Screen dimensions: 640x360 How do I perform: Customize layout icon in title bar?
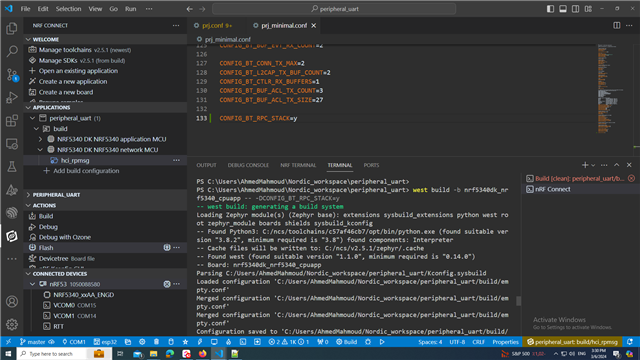588,9
